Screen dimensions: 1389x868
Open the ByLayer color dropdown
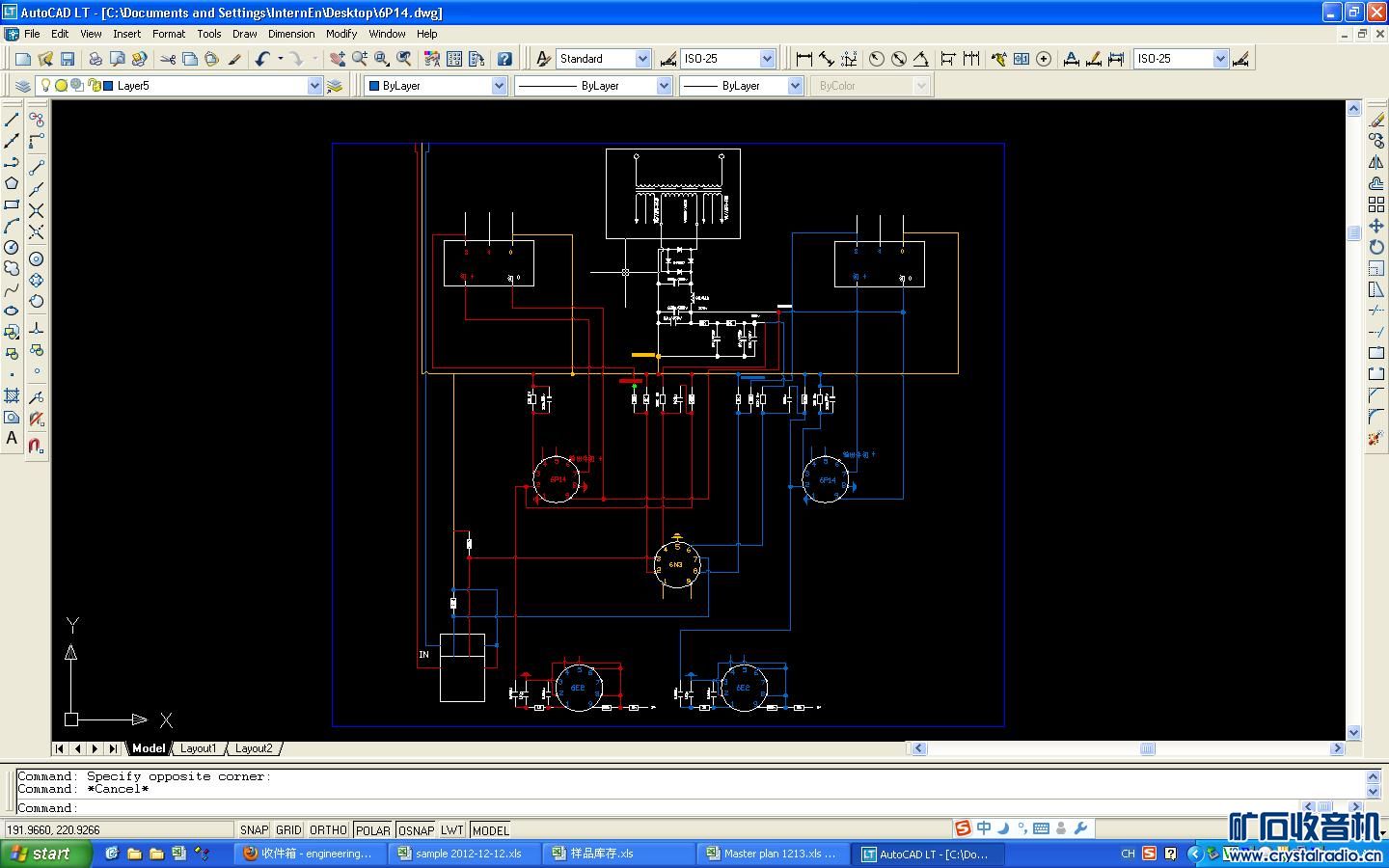[x=499, y=86]
